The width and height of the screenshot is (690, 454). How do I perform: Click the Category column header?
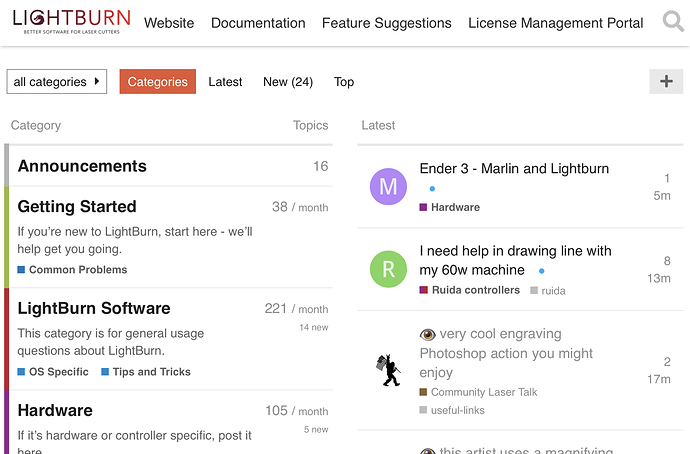[36, 125]
